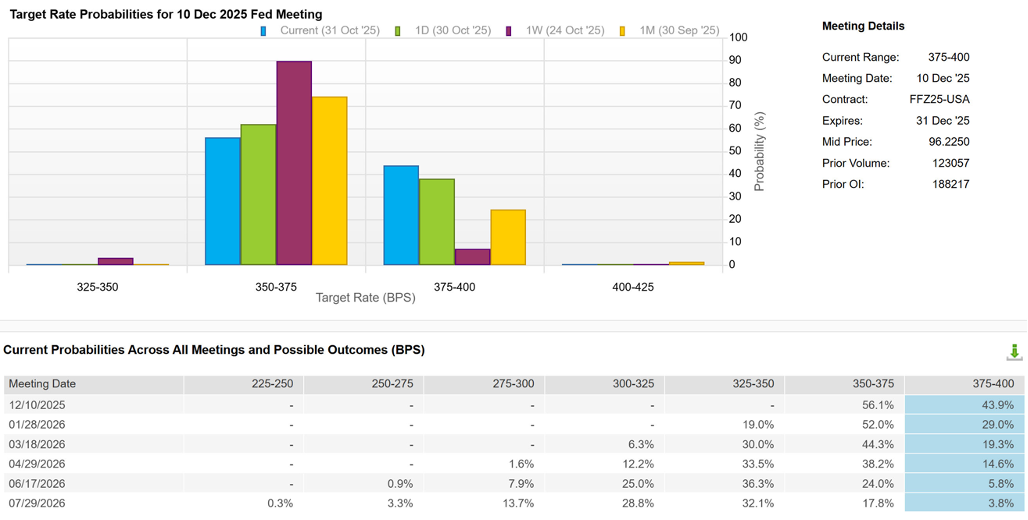
Task: Click the yellow bar in the 375-400 group
Action: (508, 237)
